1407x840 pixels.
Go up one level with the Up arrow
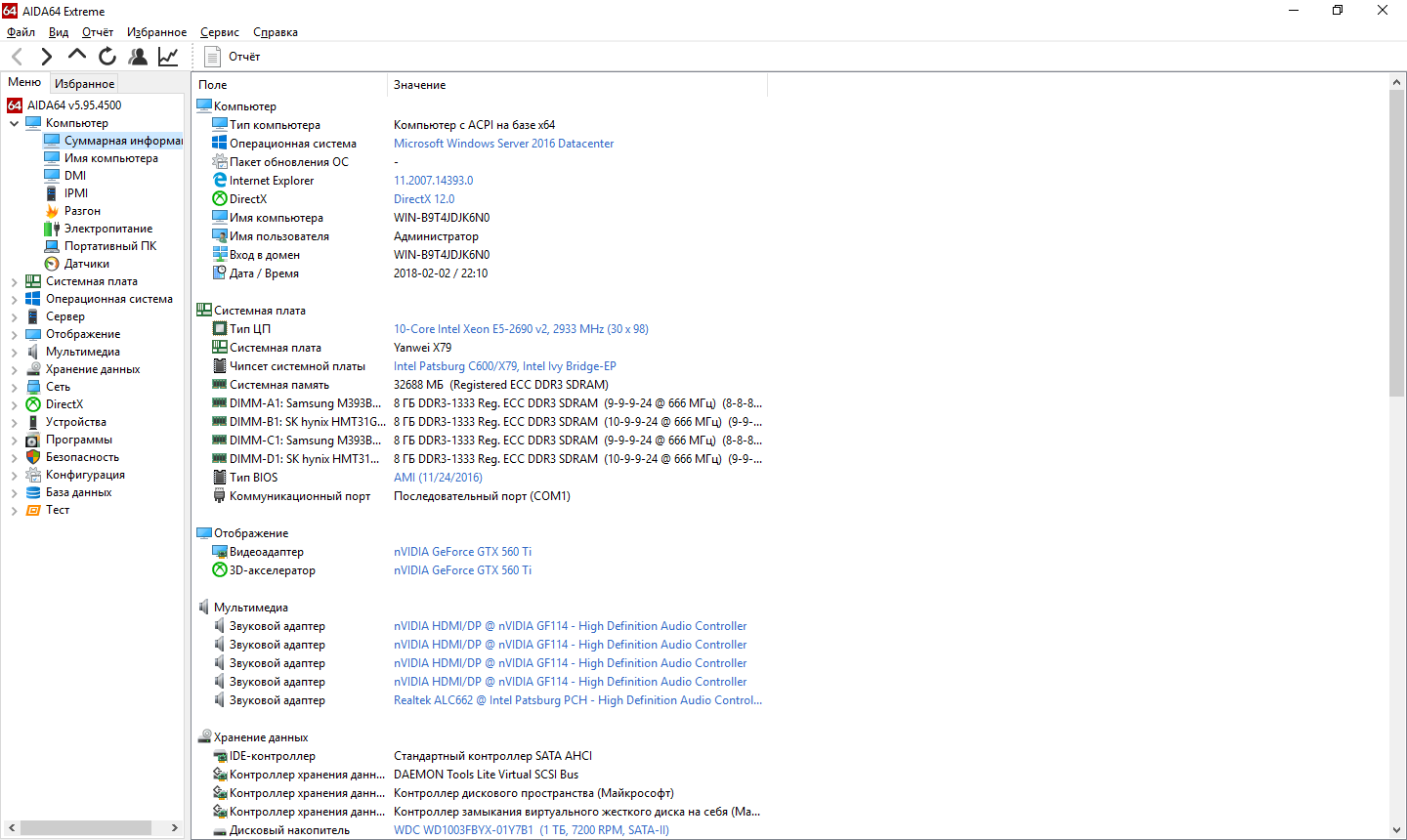click(77, 56)
